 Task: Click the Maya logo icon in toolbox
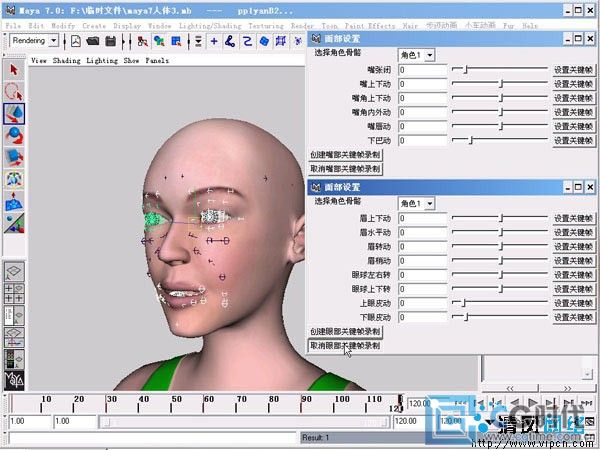(14, 380)
